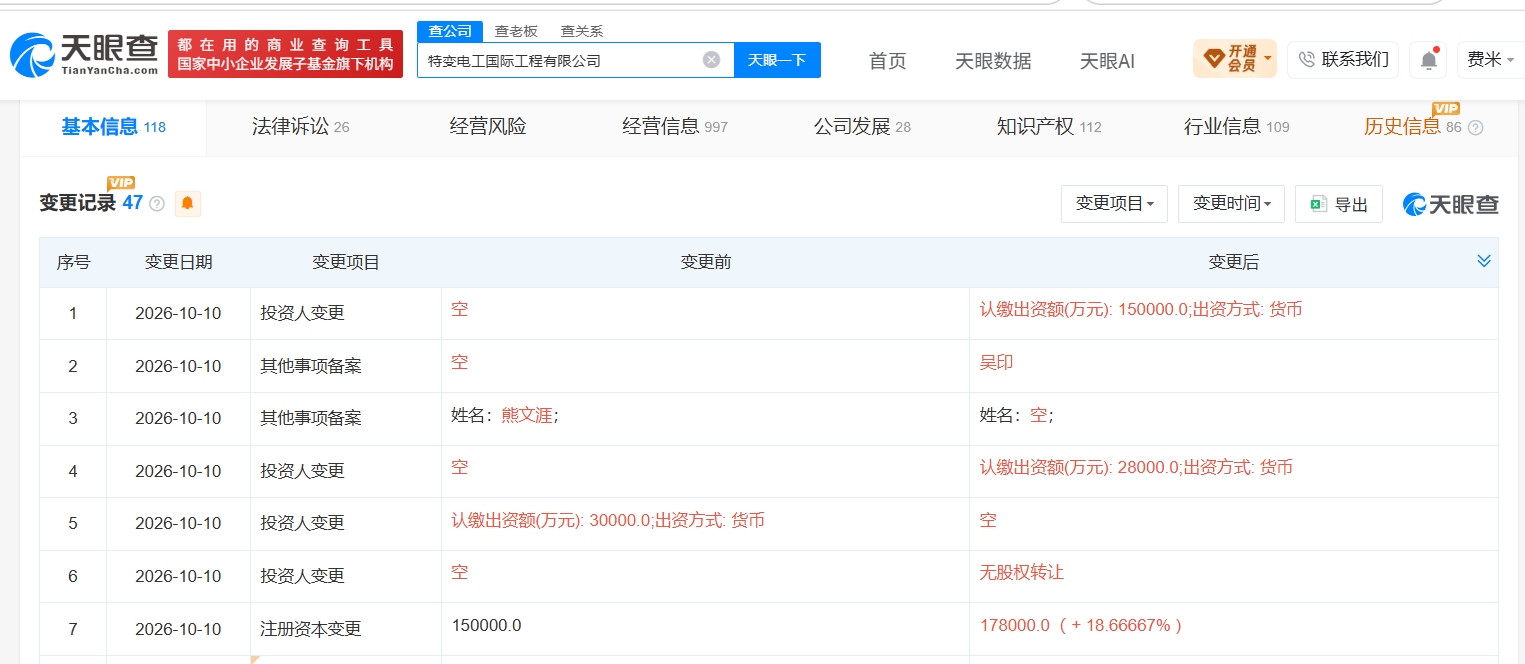Open the 知识产权 tab
The height and width of the screenshot is (664, 1525).
click(x=1049, y=127)
